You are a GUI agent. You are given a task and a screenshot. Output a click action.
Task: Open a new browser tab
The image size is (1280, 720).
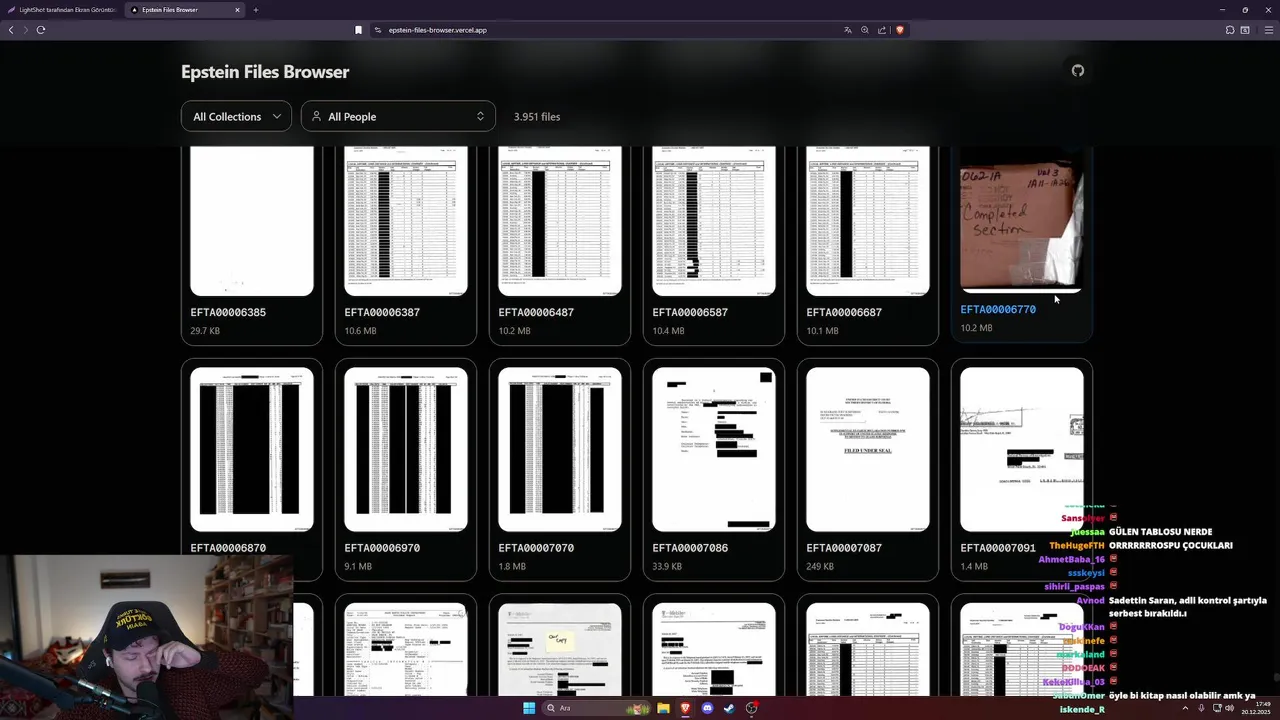click(x=255, y=10)
